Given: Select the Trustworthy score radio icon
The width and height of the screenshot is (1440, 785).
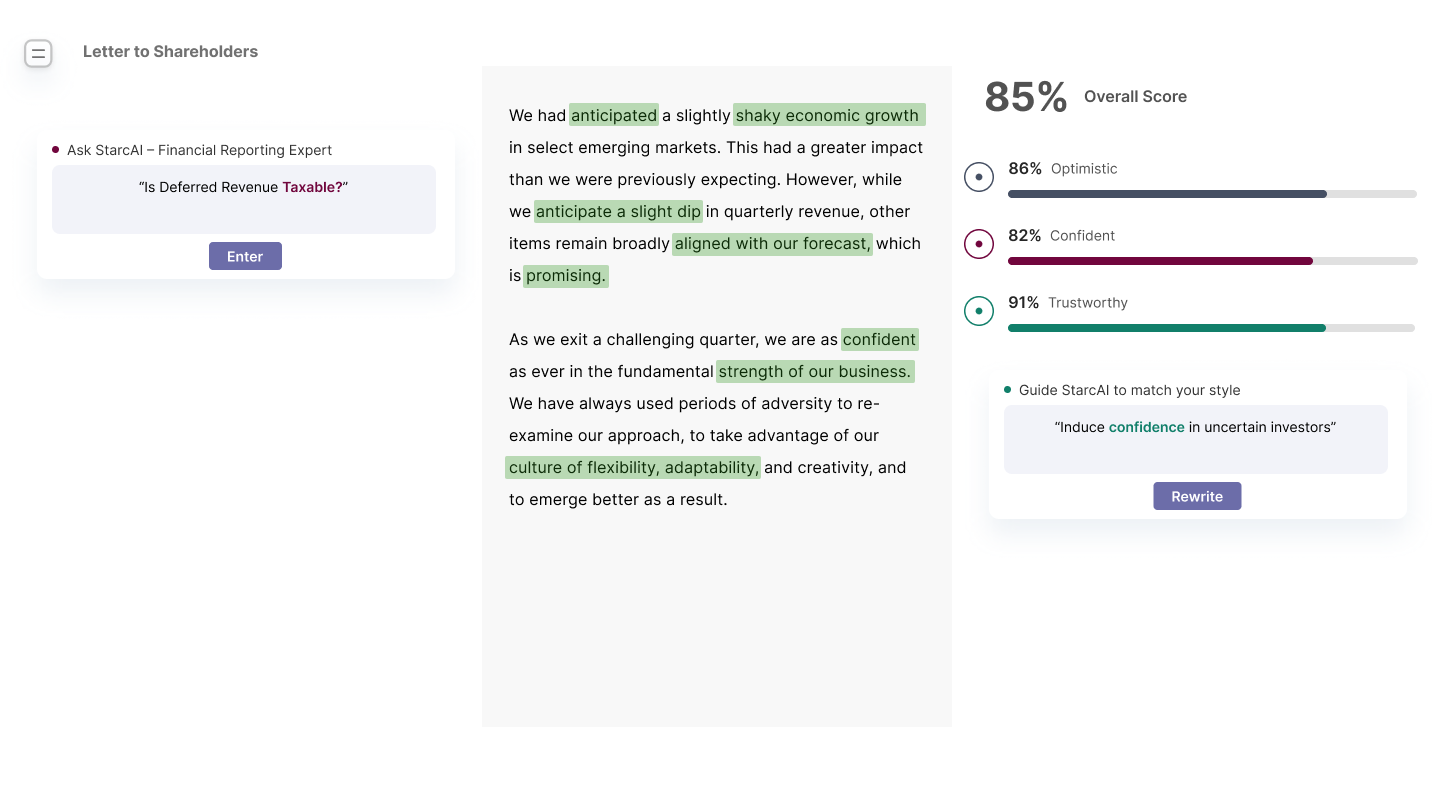Looking at the screenshot, I should (978, 311).
